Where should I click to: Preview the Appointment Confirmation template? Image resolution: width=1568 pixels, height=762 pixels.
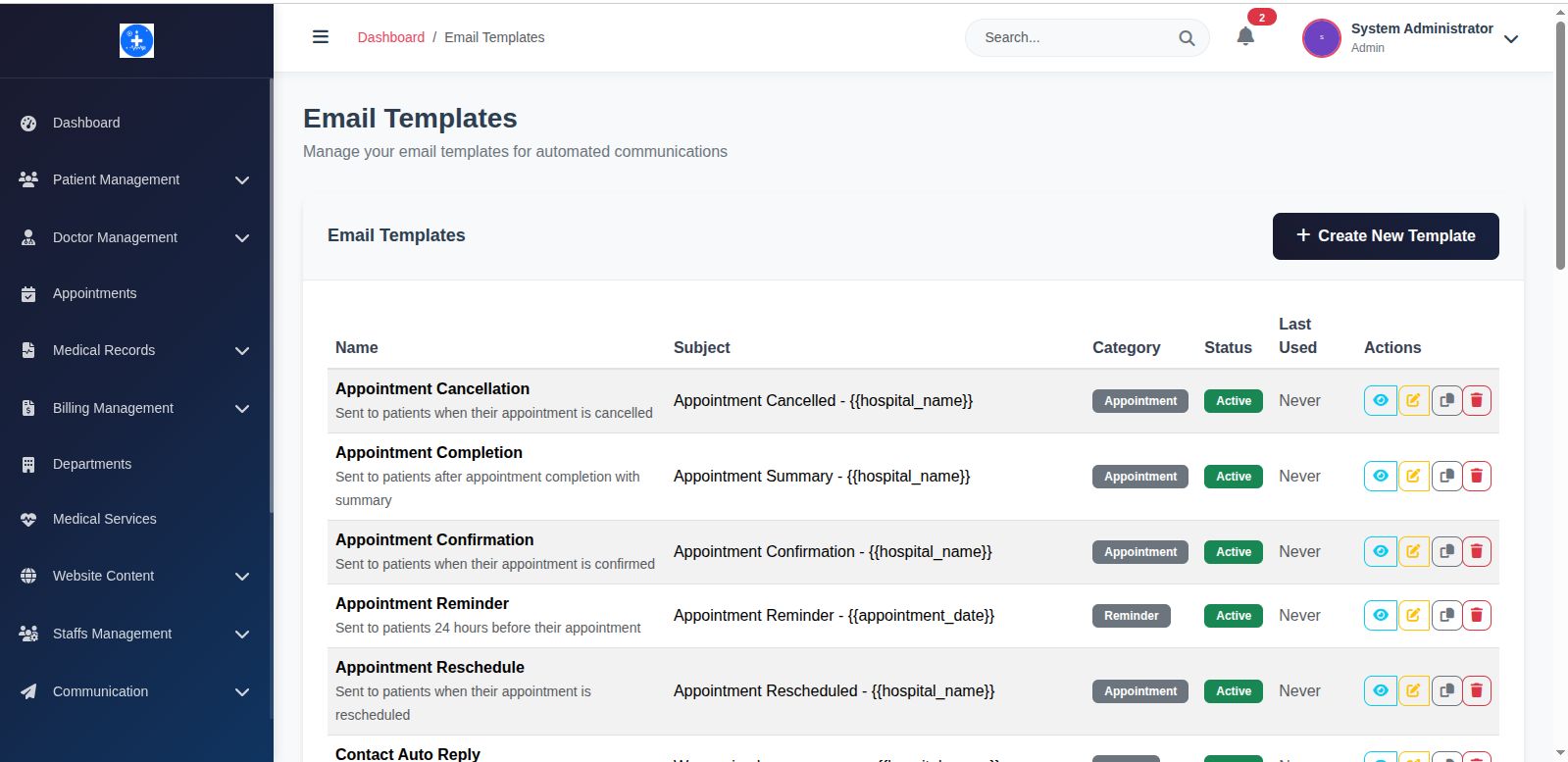point(1380,551)
